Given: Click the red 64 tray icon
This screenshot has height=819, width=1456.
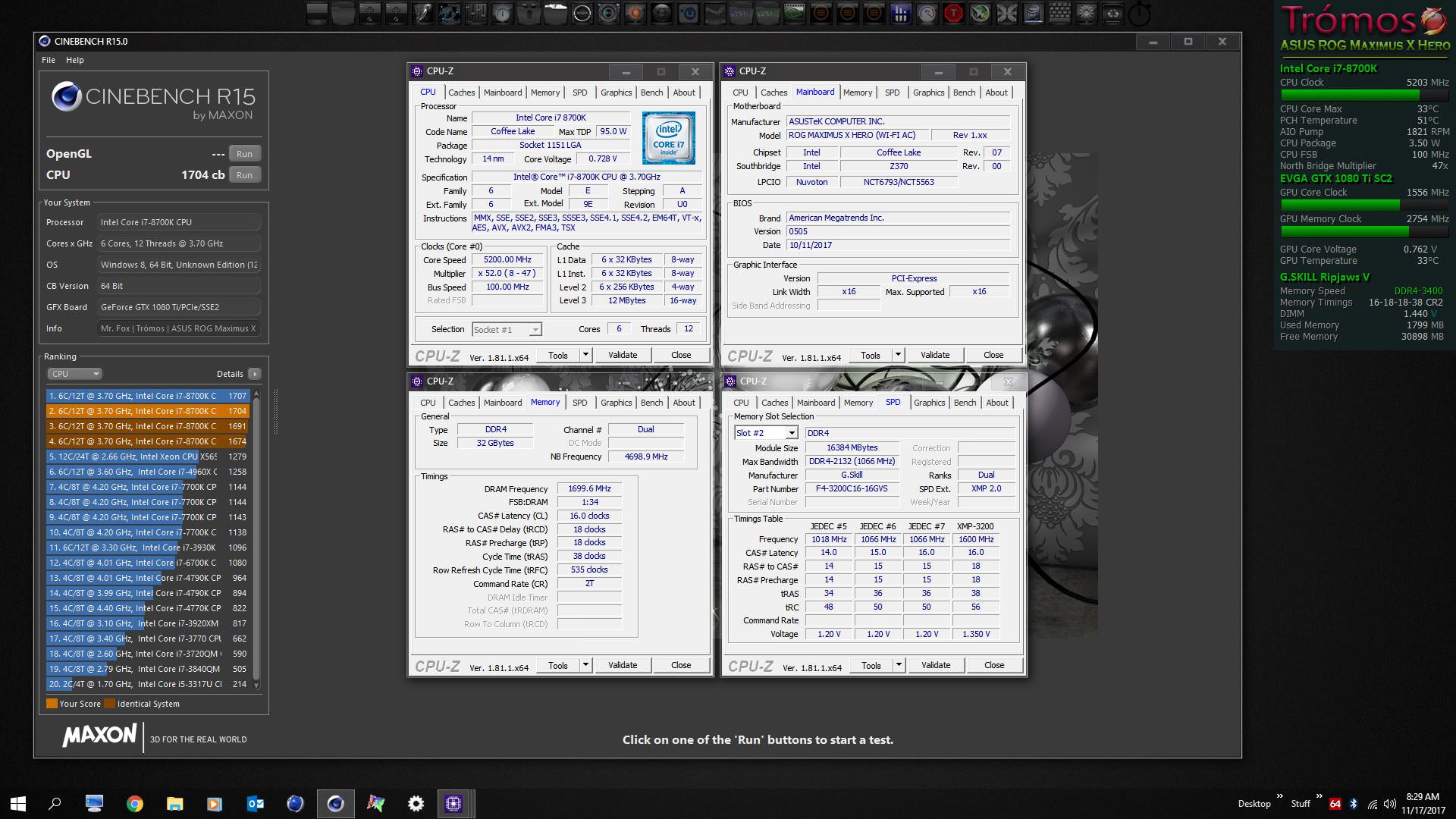Looking at the screenshot, I should (x=1335, y=804).
